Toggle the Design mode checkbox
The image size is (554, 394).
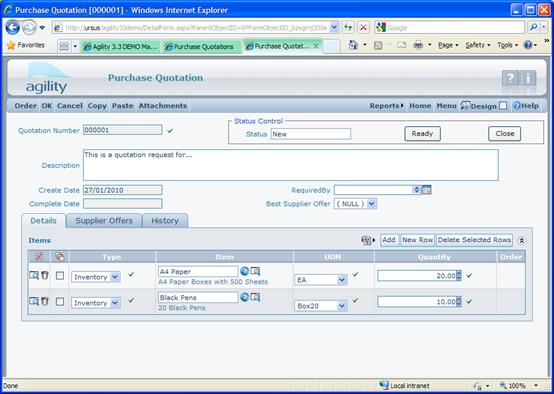pos(503,106)
